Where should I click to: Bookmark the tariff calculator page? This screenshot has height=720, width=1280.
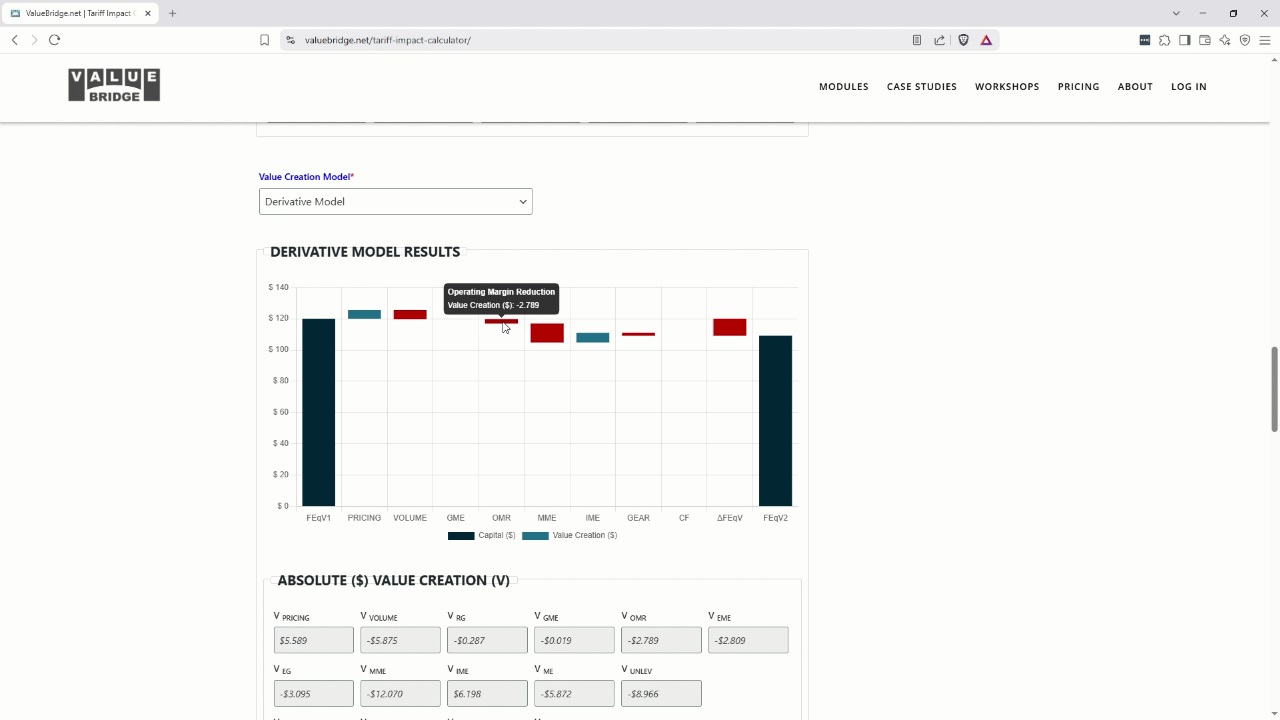(x=264, y=40)
